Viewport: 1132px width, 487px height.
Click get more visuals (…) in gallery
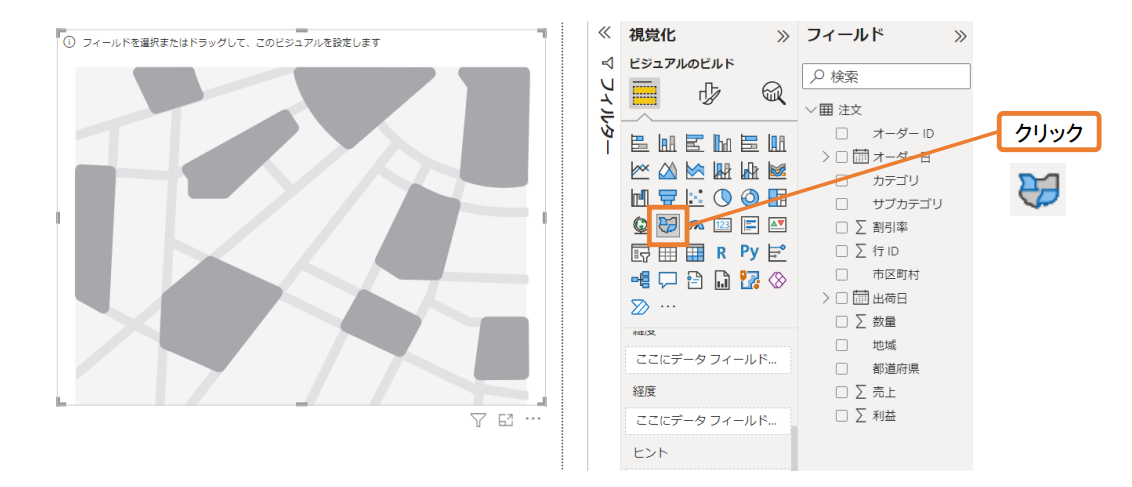pos(668,306)
